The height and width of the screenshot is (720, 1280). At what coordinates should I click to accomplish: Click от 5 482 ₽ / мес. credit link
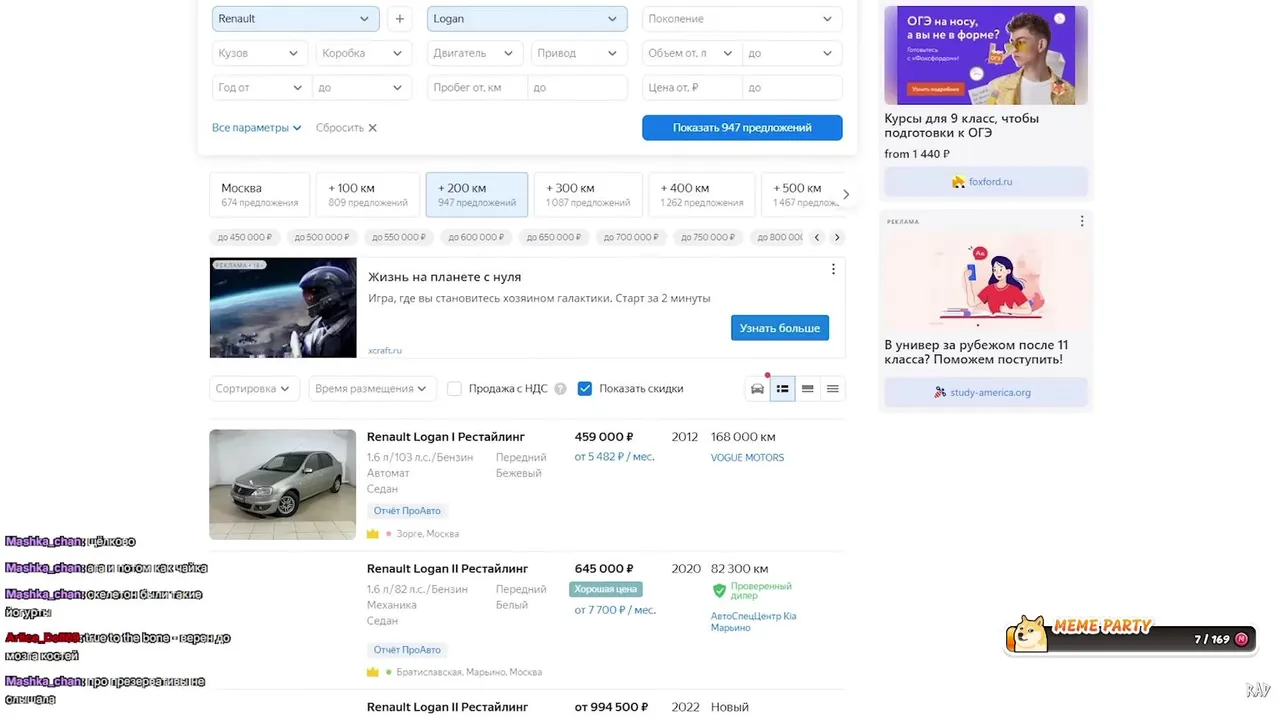[615, 457]
